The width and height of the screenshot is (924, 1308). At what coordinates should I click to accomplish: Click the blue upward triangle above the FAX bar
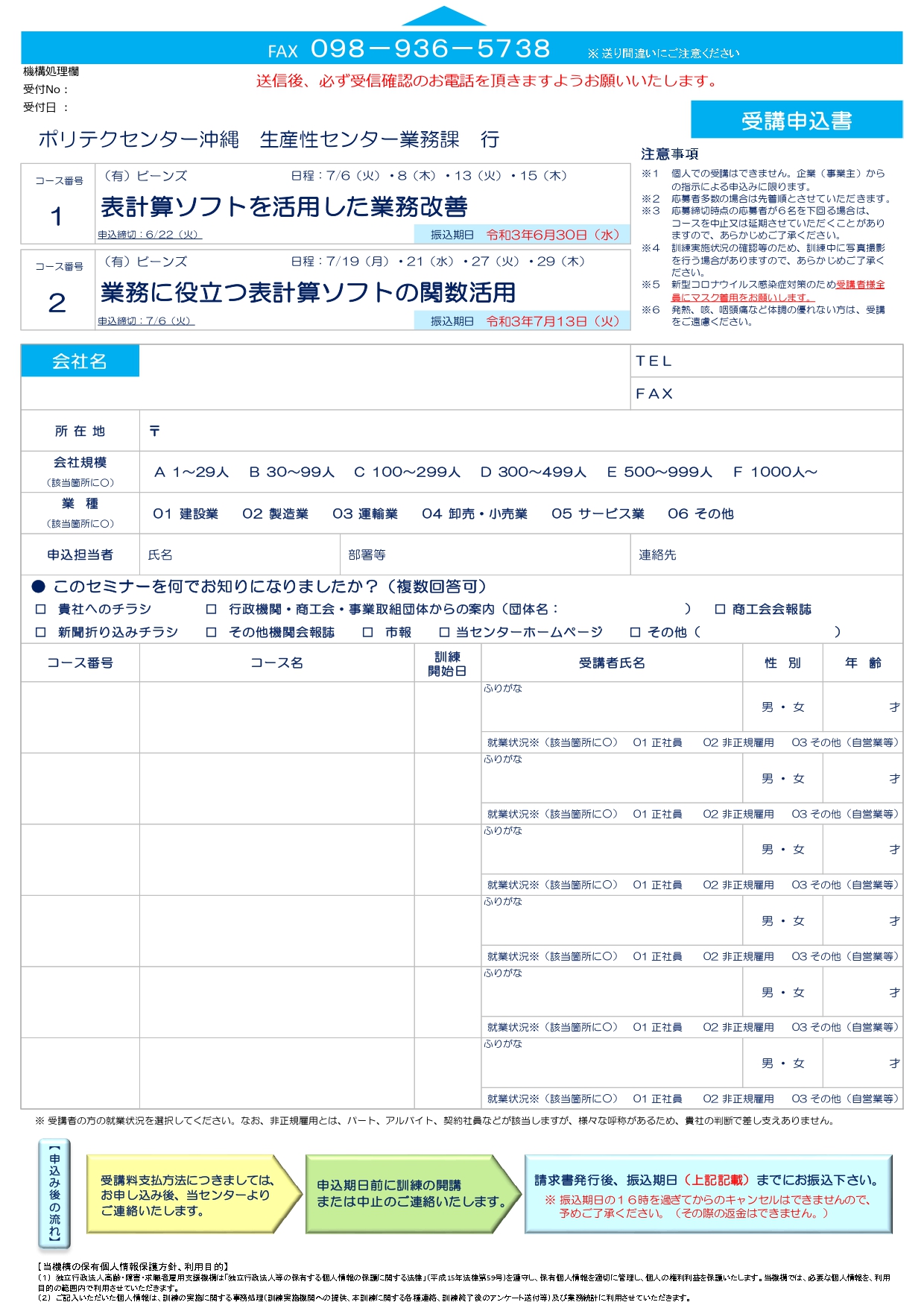click(x=444, y=16)
